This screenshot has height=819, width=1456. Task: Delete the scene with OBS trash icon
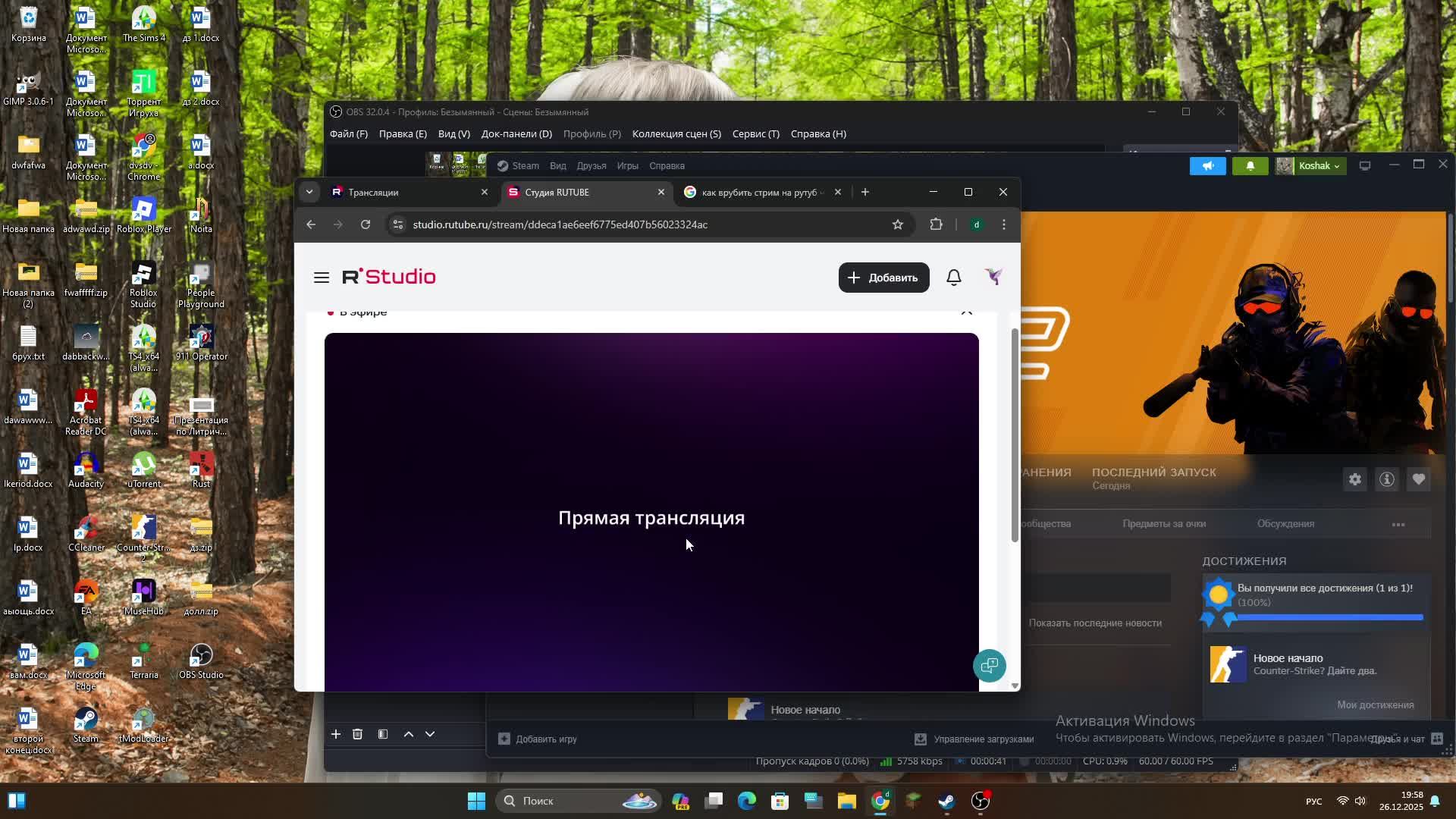pyautogui.click(x=357, y=734)
